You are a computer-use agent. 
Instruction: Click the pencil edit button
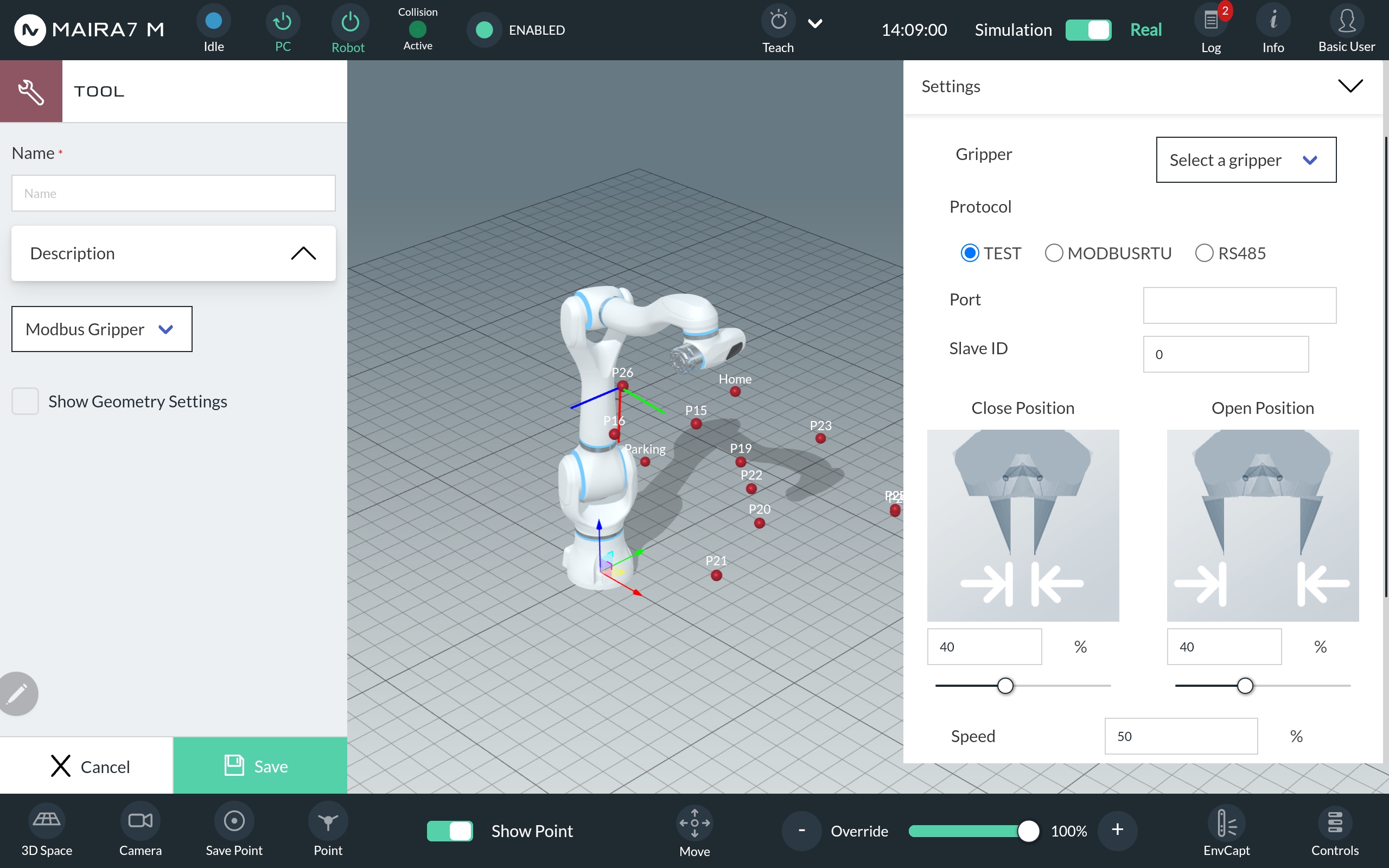[x=17, y=693]
